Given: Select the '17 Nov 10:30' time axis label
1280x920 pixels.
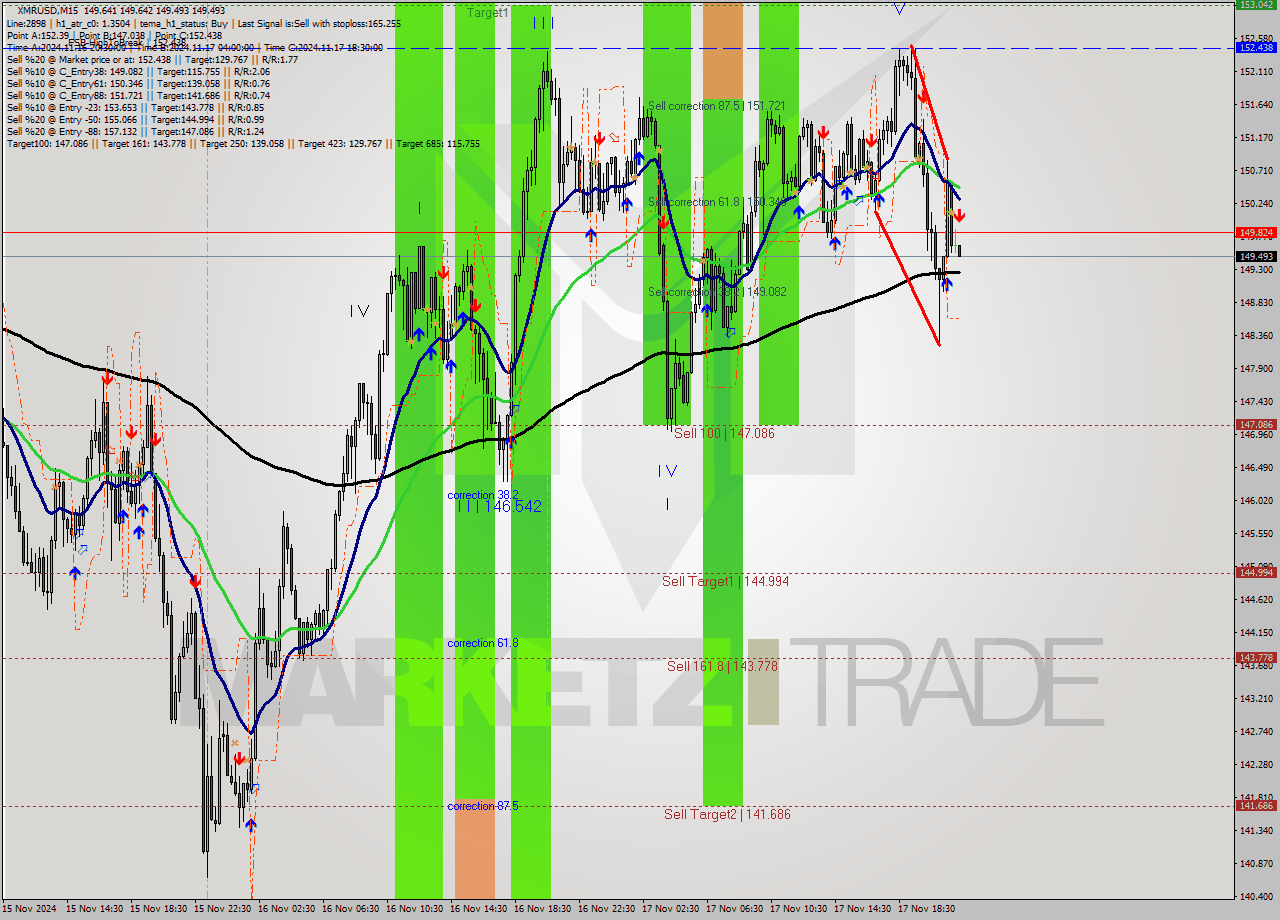Looking at the screenshot, I should click(799, 909).
